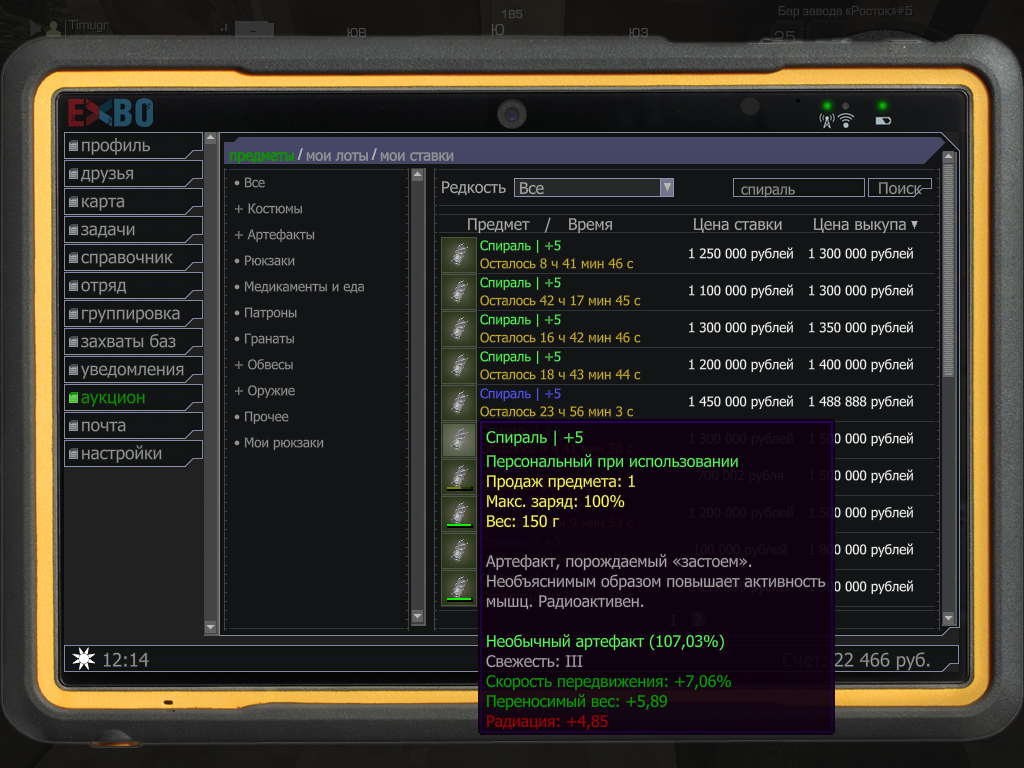Click Спираль icon with 23 ч 56 мин lot
1024x768 pixels.
point(458,403)
